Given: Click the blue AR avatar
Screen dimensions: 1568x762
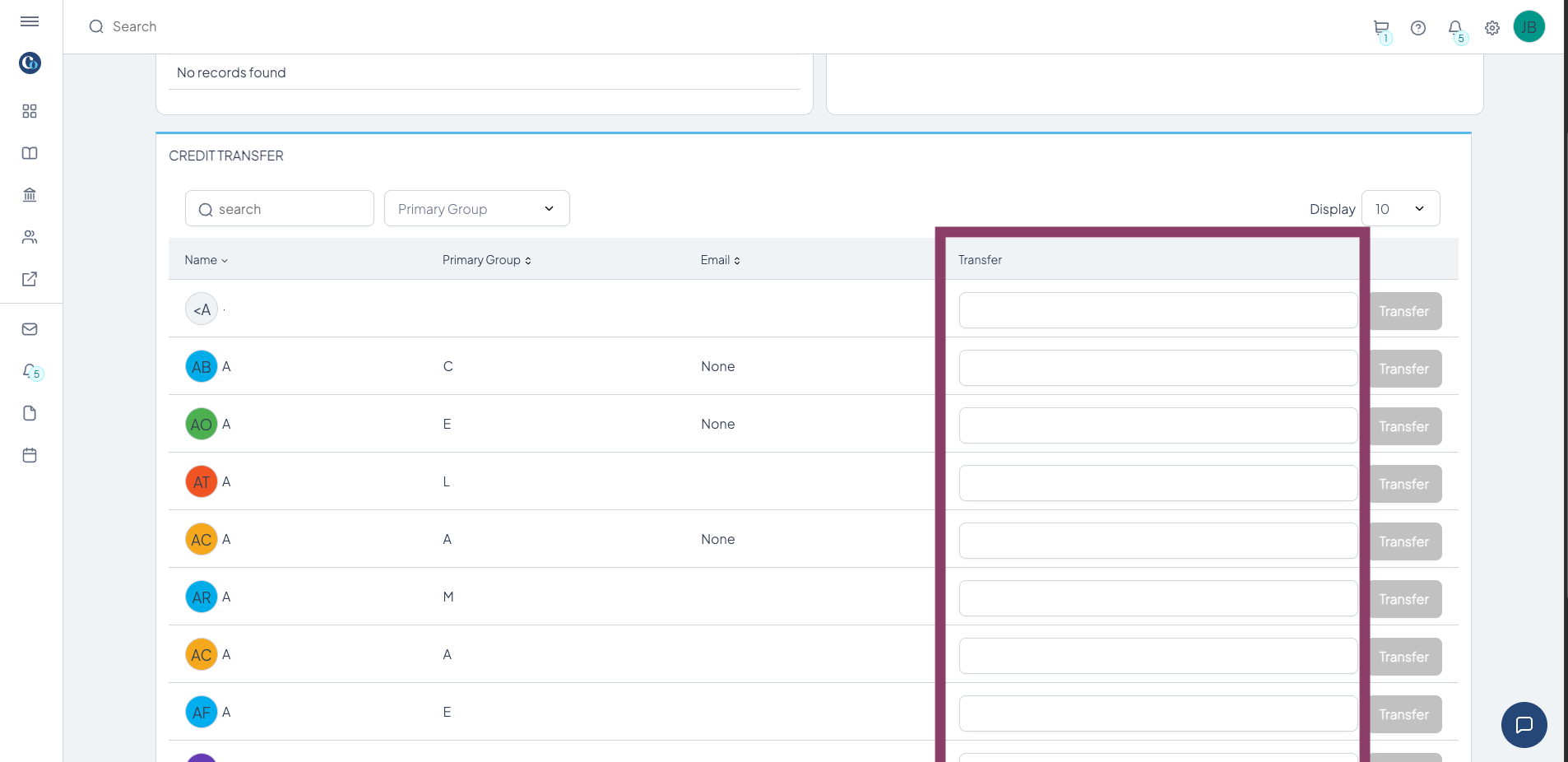Looking at the screenshot, I should (202, 597).
